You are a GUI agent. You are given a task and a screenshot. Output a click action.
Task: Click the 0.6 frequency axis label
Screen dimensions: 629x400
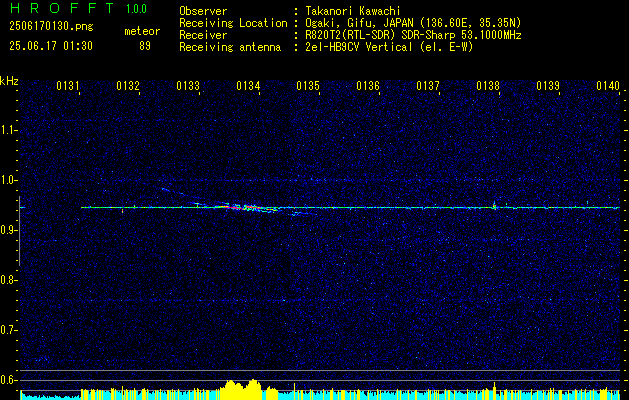click(x=9, y=380)
